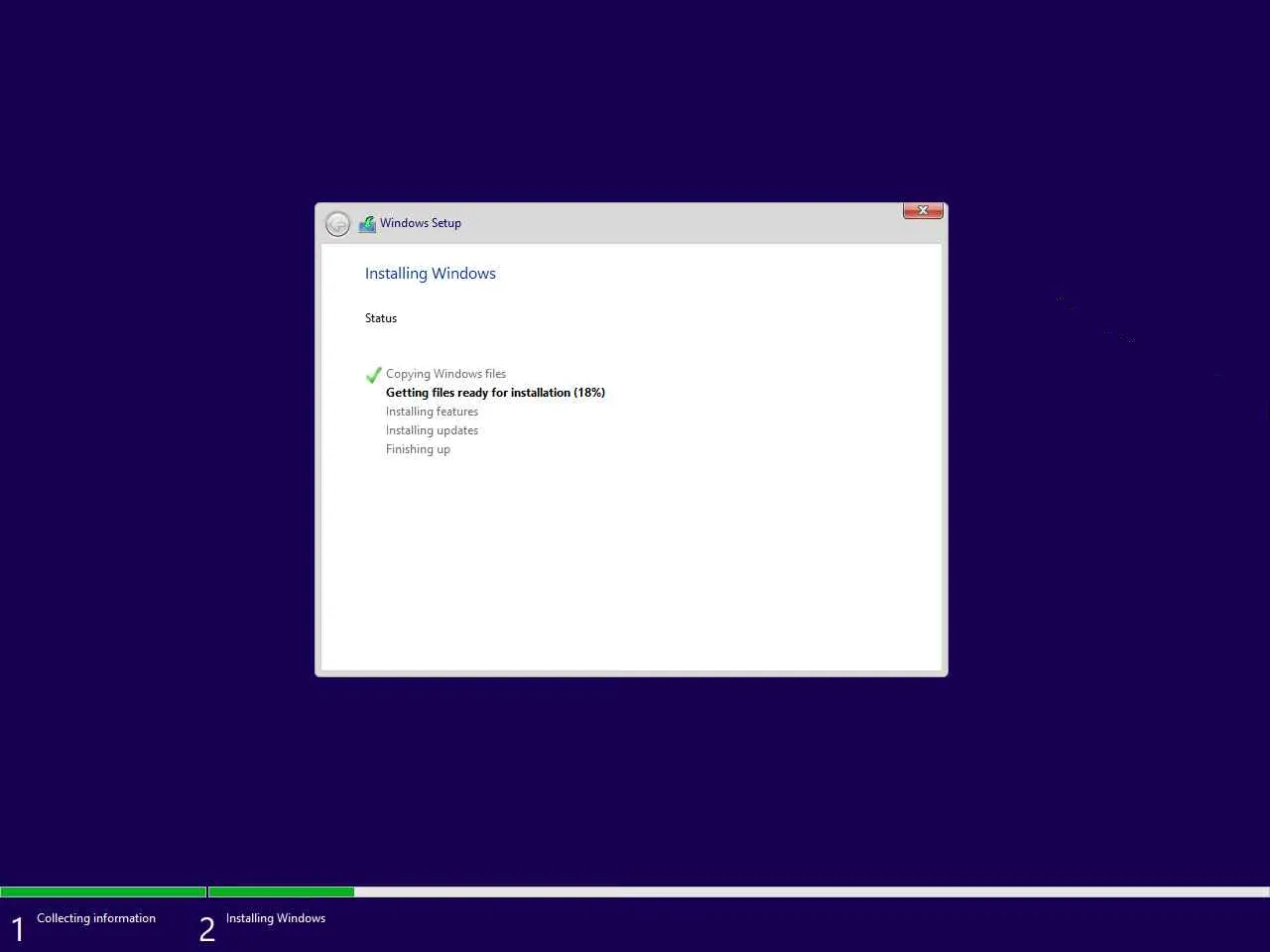Click the 'Status' label
The height and width of the screenshot is (952, 1270).
pyautogui.click(x=381, y=318)
